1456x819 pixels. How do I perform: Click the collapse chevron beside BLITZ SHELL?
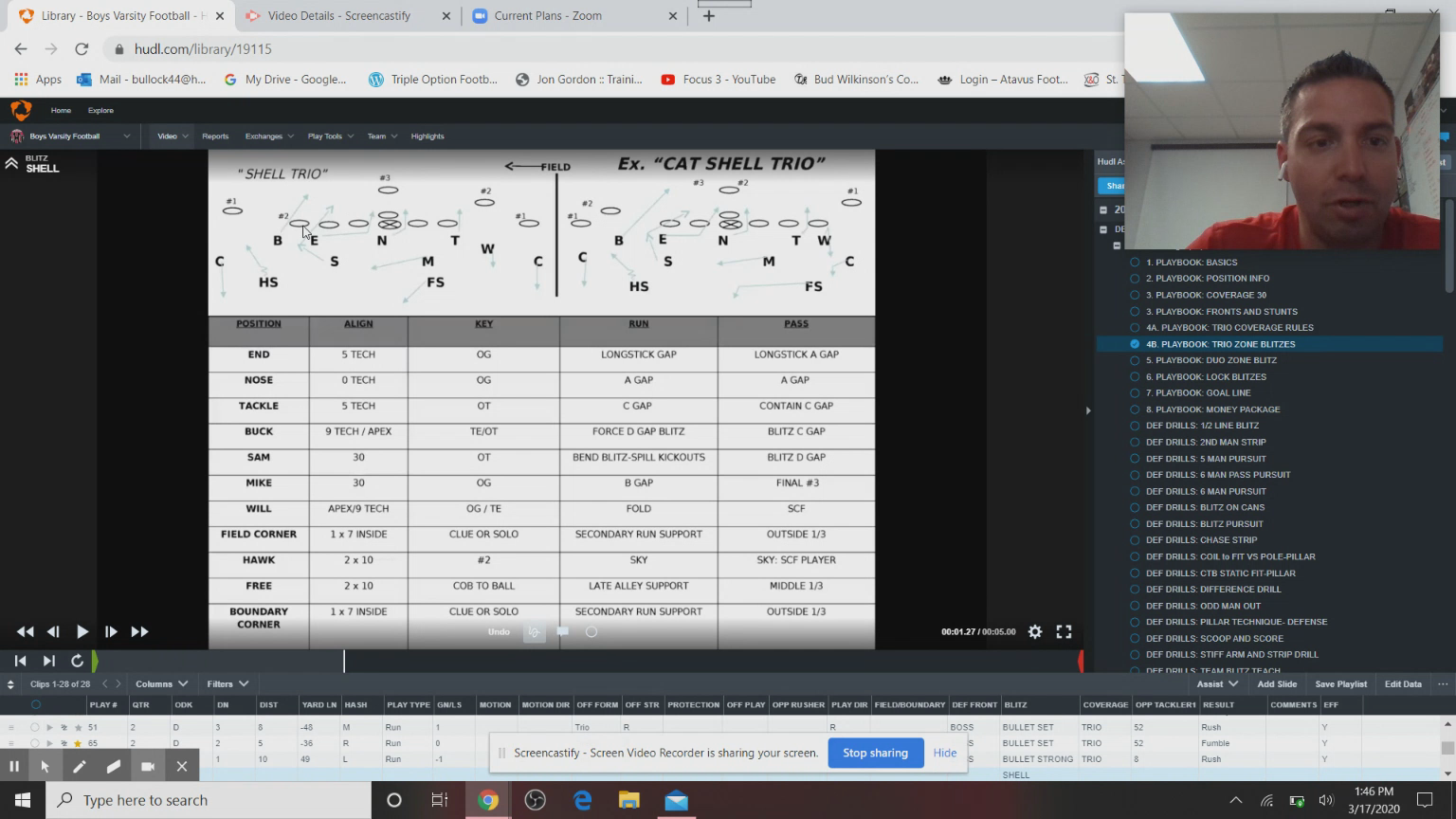tap(11, 164)
